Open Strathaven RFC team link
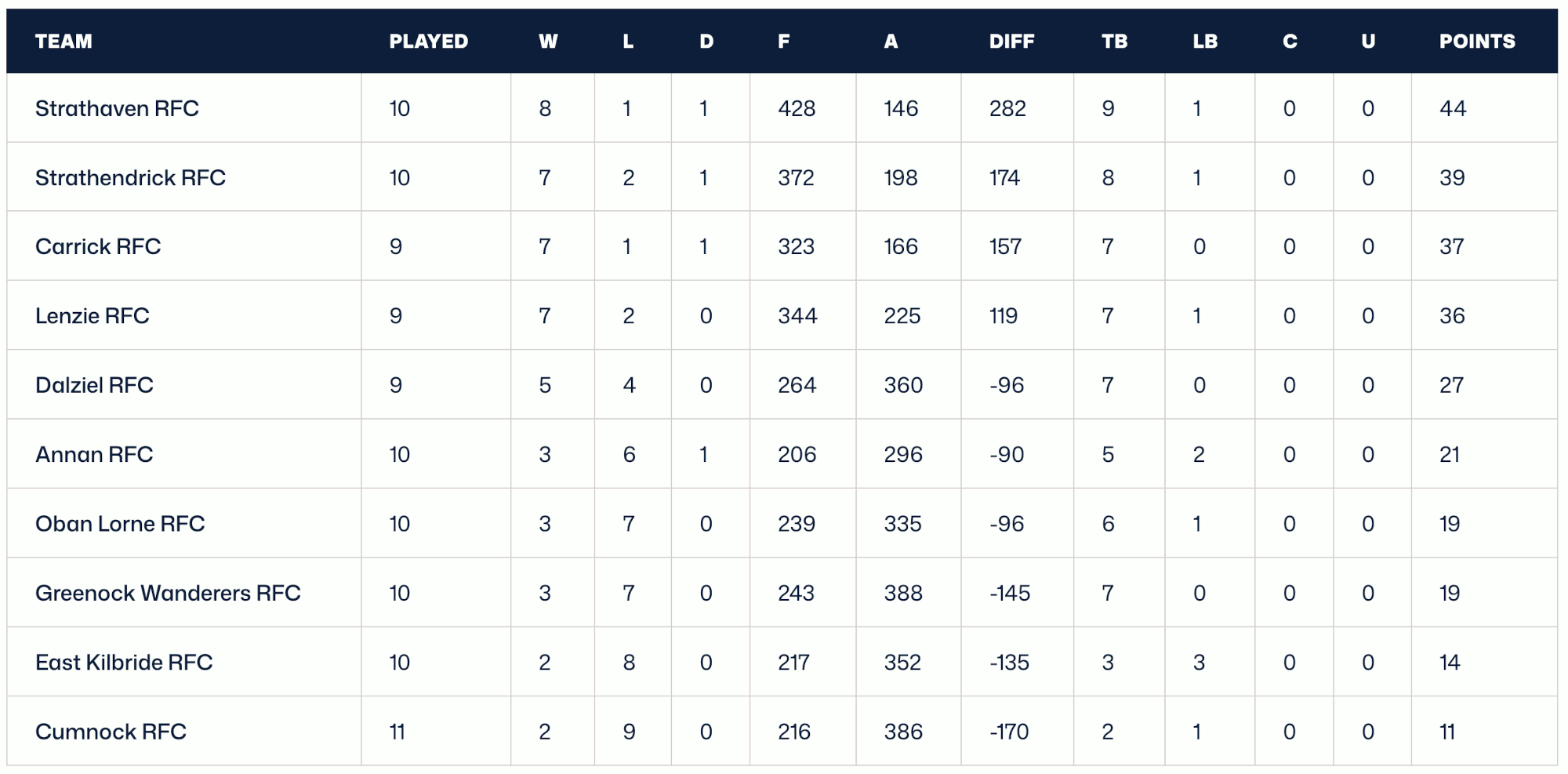 point(117,108)
